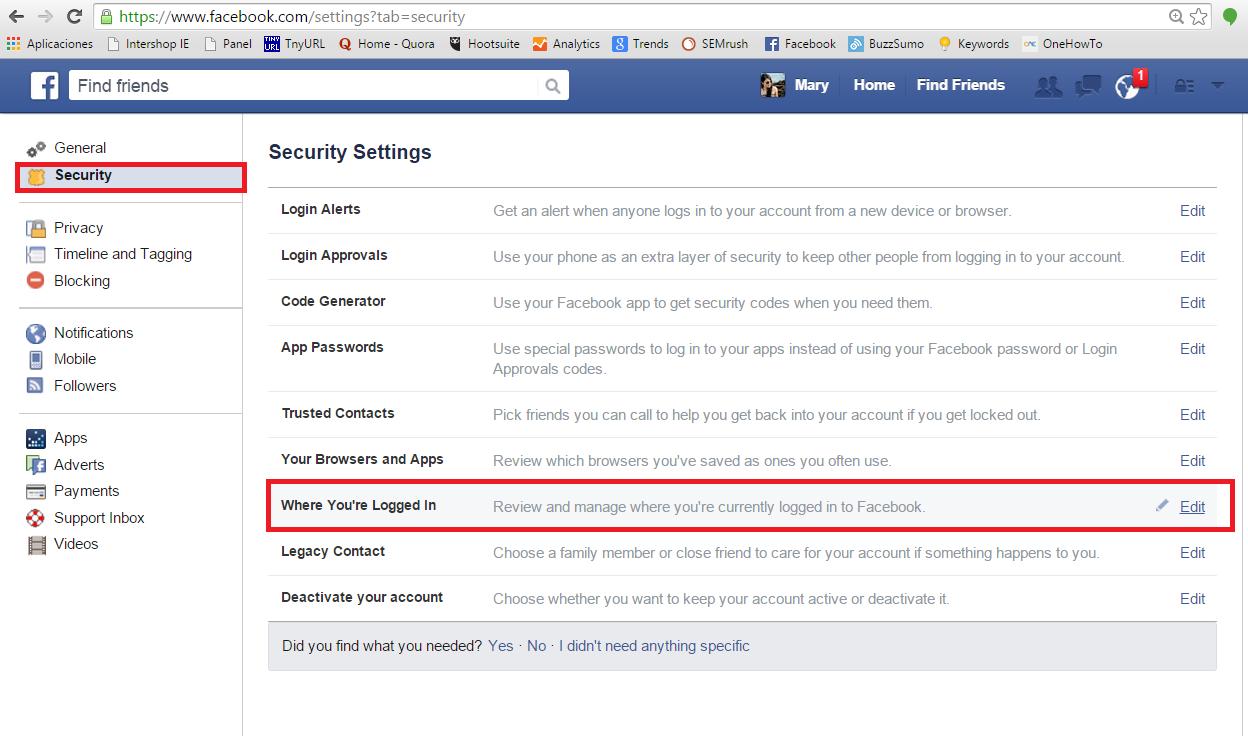Image resolution: width=1248 pixels, height=736 pixels.
Task: Open the friend requests icon
Action: click(x=1048, y=87)
